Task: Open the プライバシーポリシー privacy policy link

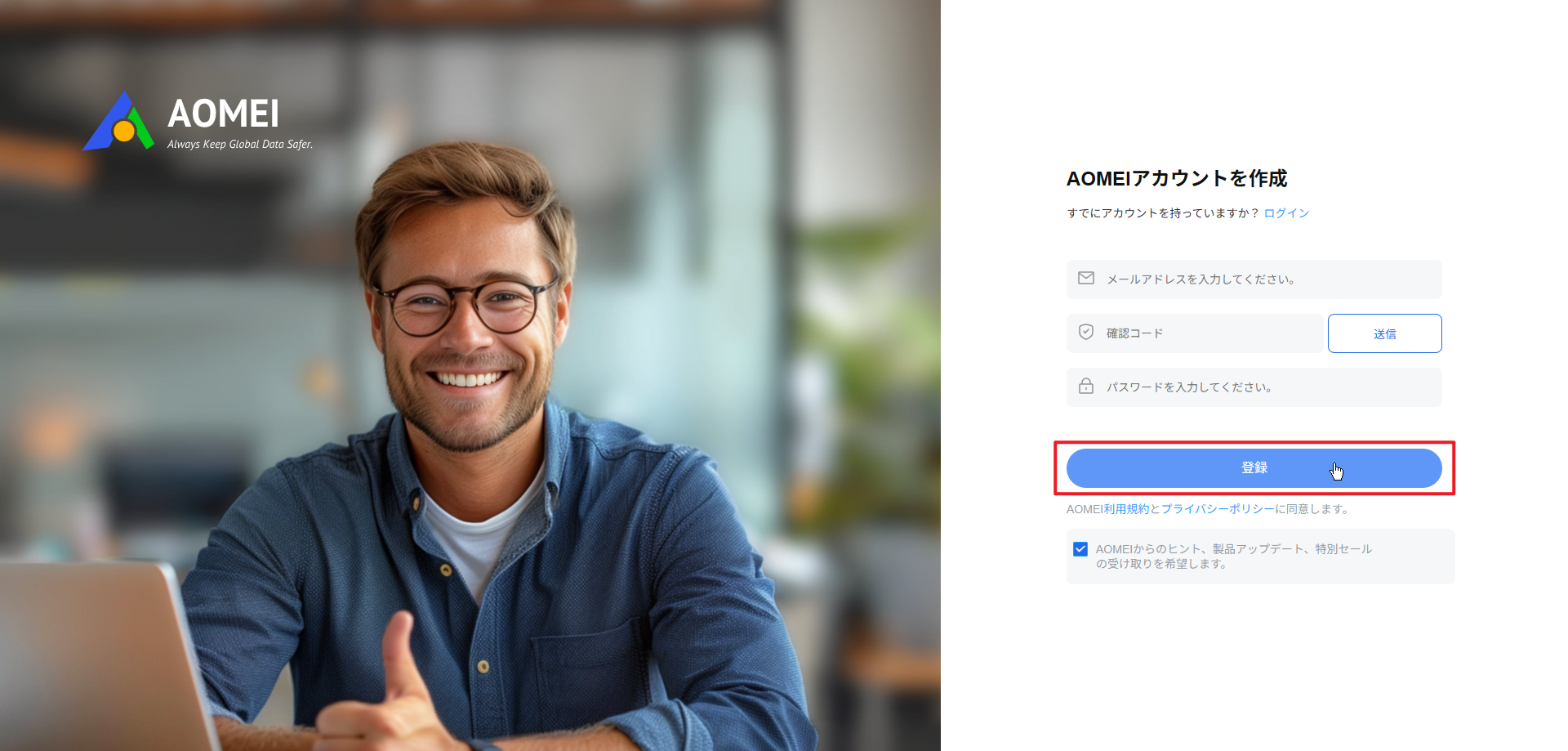Action: point(1218,509)
